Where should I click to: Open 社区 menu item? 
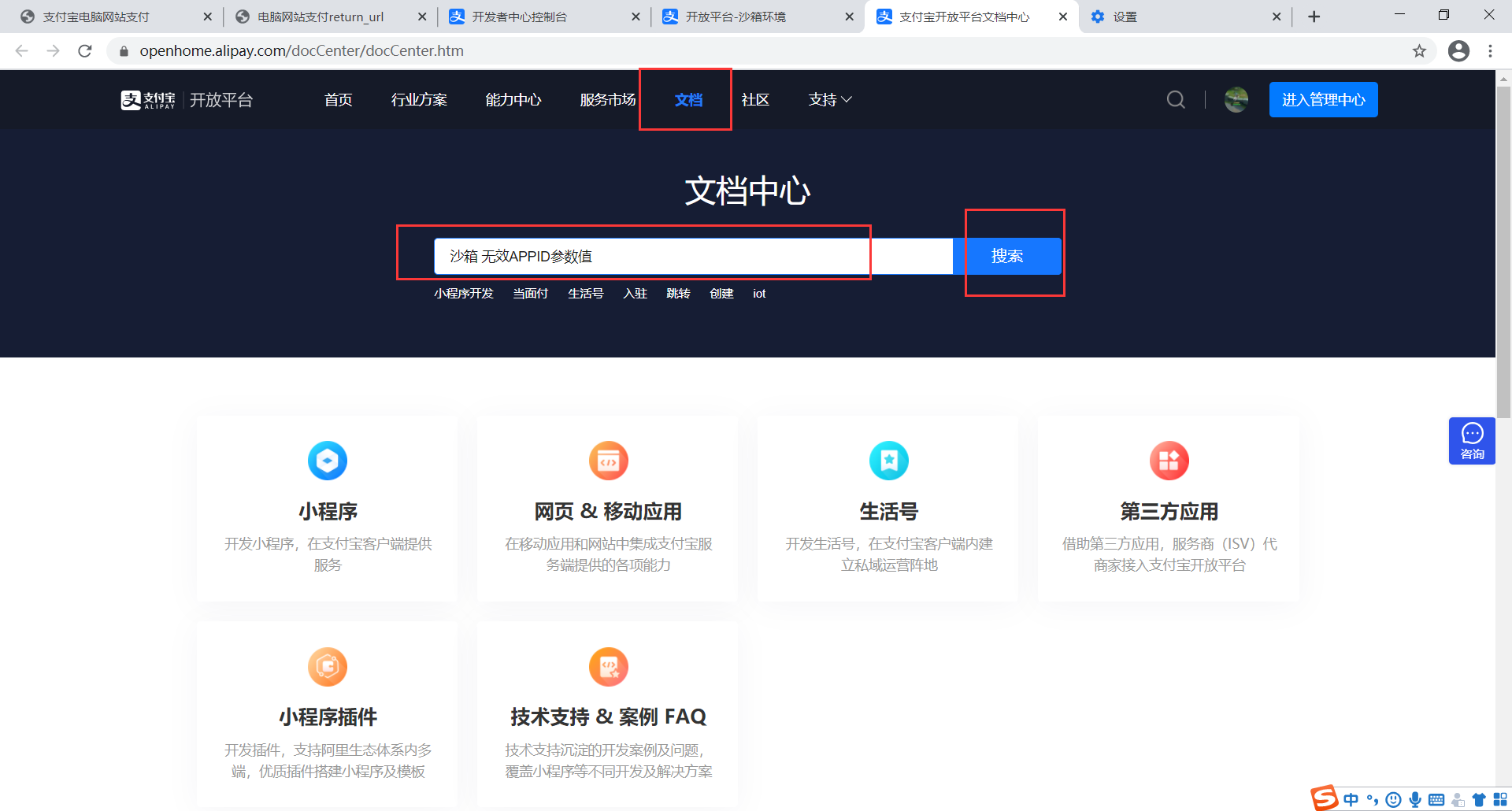[755, 100]
